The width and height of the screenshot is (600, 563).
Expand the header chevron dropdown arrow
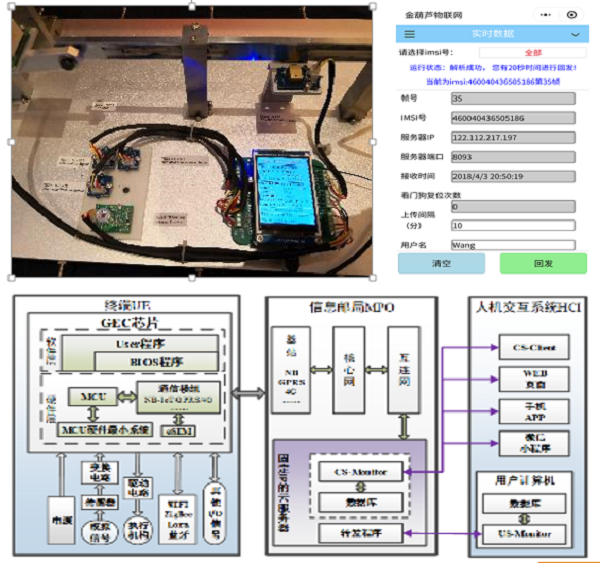point(575,34)
